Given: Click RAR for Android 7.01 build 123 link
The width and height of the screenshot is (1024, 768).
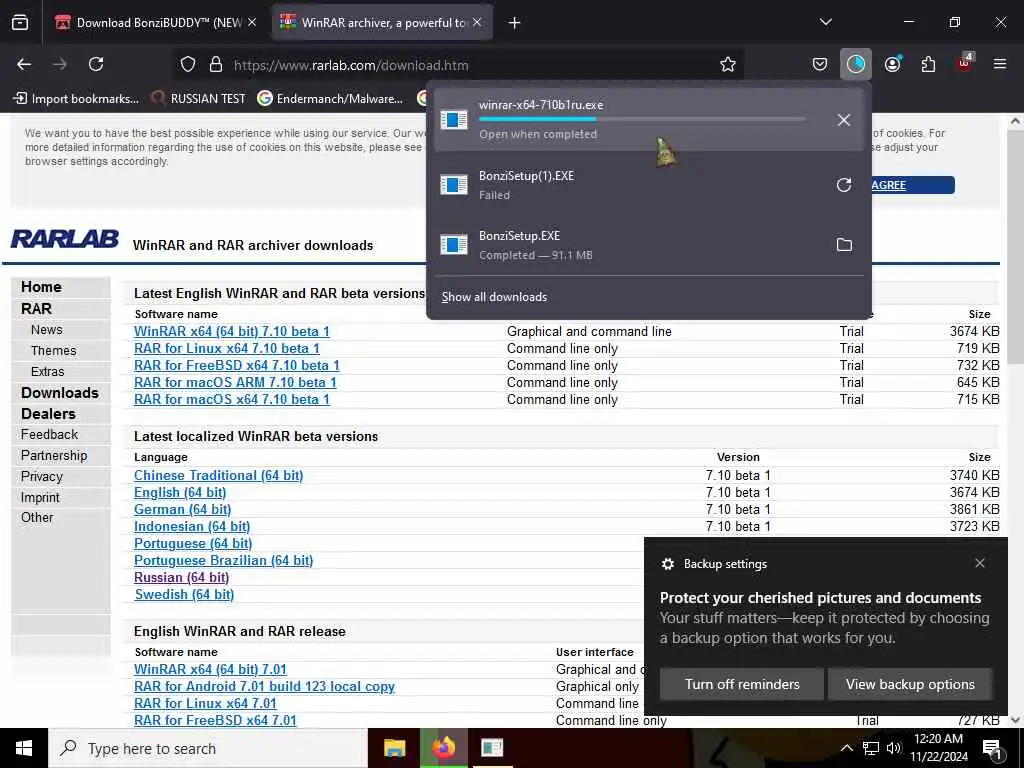Looking at the screenshot, I should click(x=264, y=686).
